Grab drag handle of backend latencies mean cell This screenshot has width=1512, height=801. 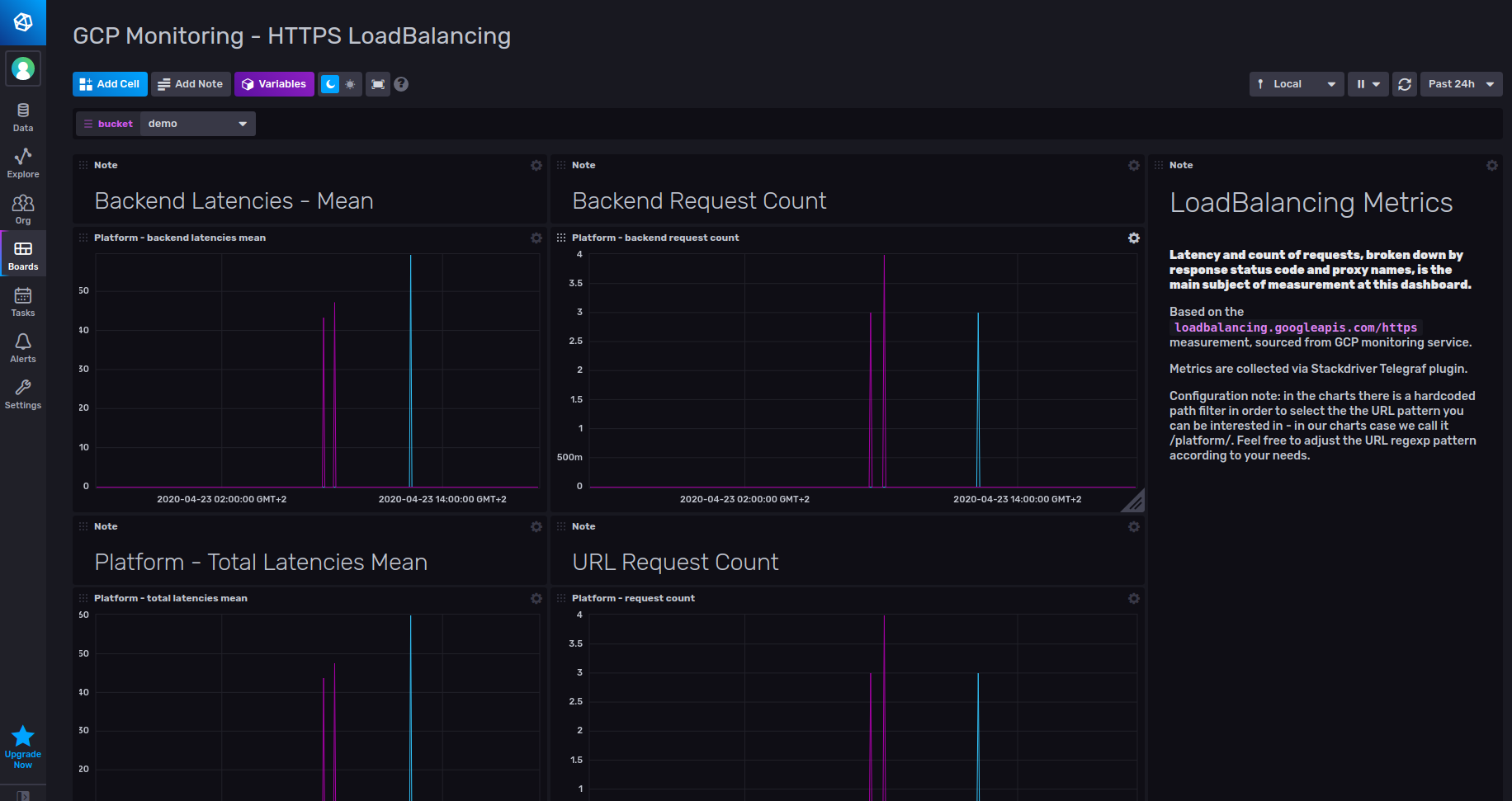83,238
